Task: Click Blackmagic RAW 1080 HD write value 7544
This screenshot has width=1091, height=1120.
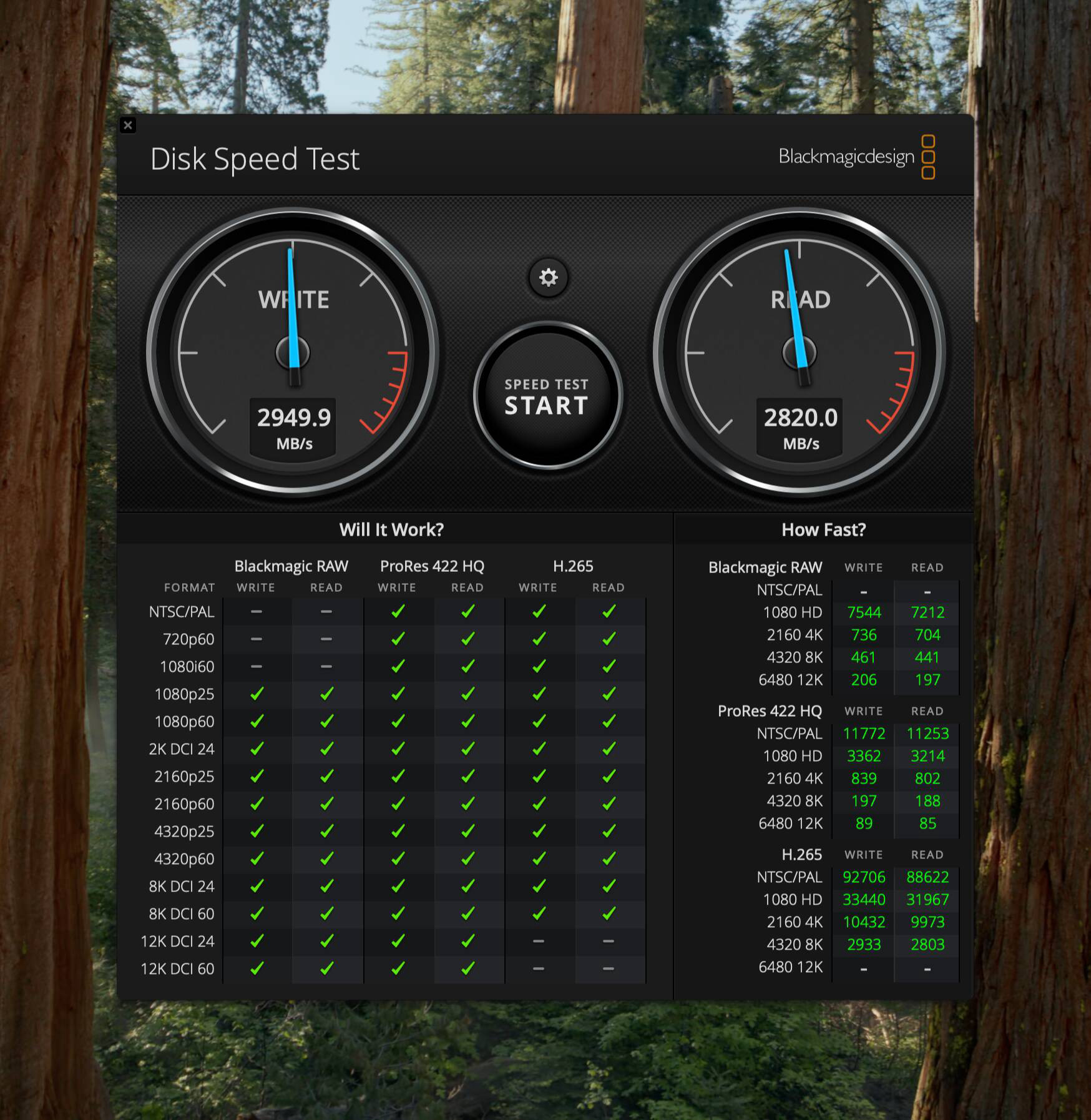Action: click(864, 612)
